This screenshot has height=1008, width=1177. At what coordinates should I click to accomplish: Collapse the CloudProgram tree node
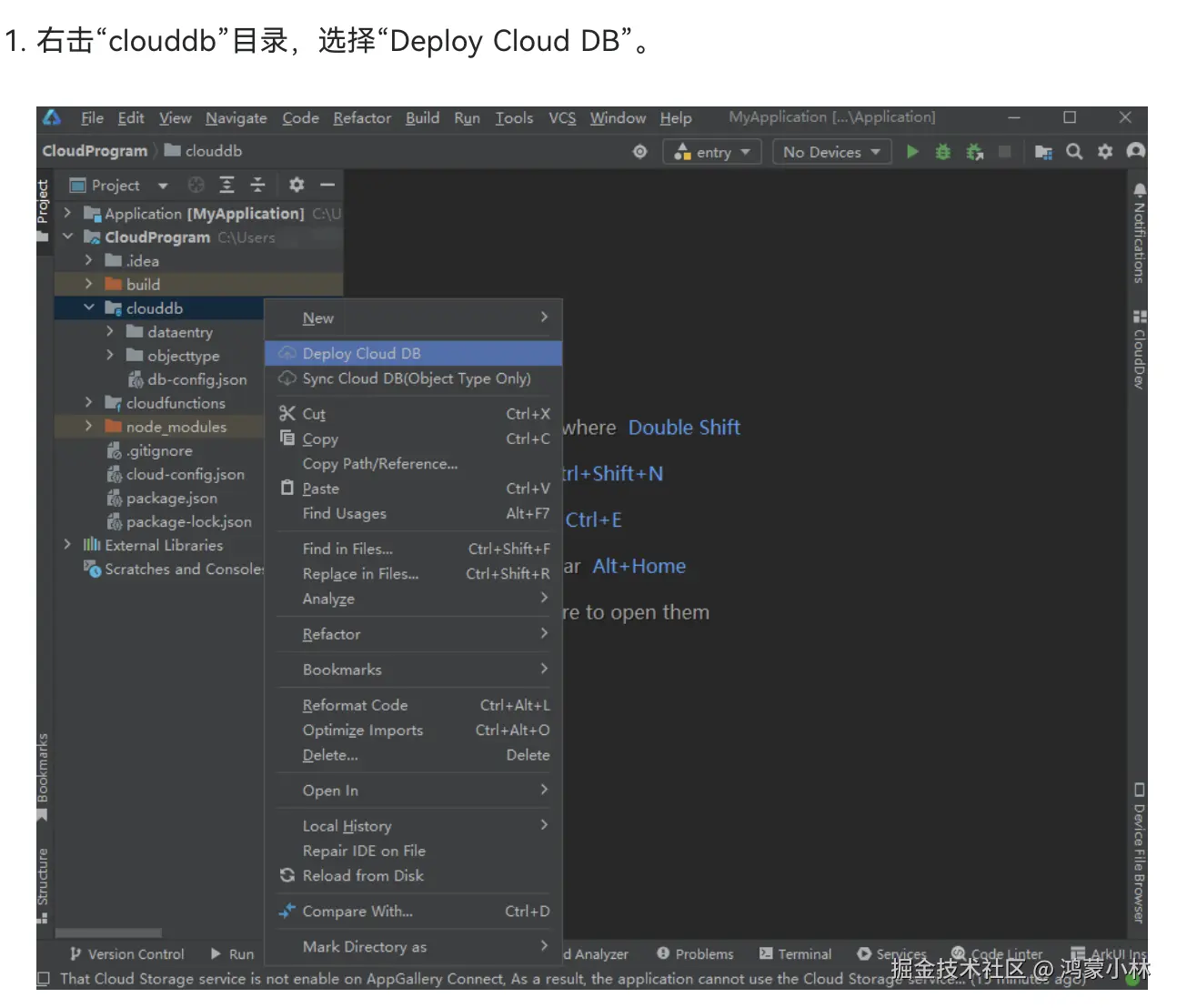point(67,237)
